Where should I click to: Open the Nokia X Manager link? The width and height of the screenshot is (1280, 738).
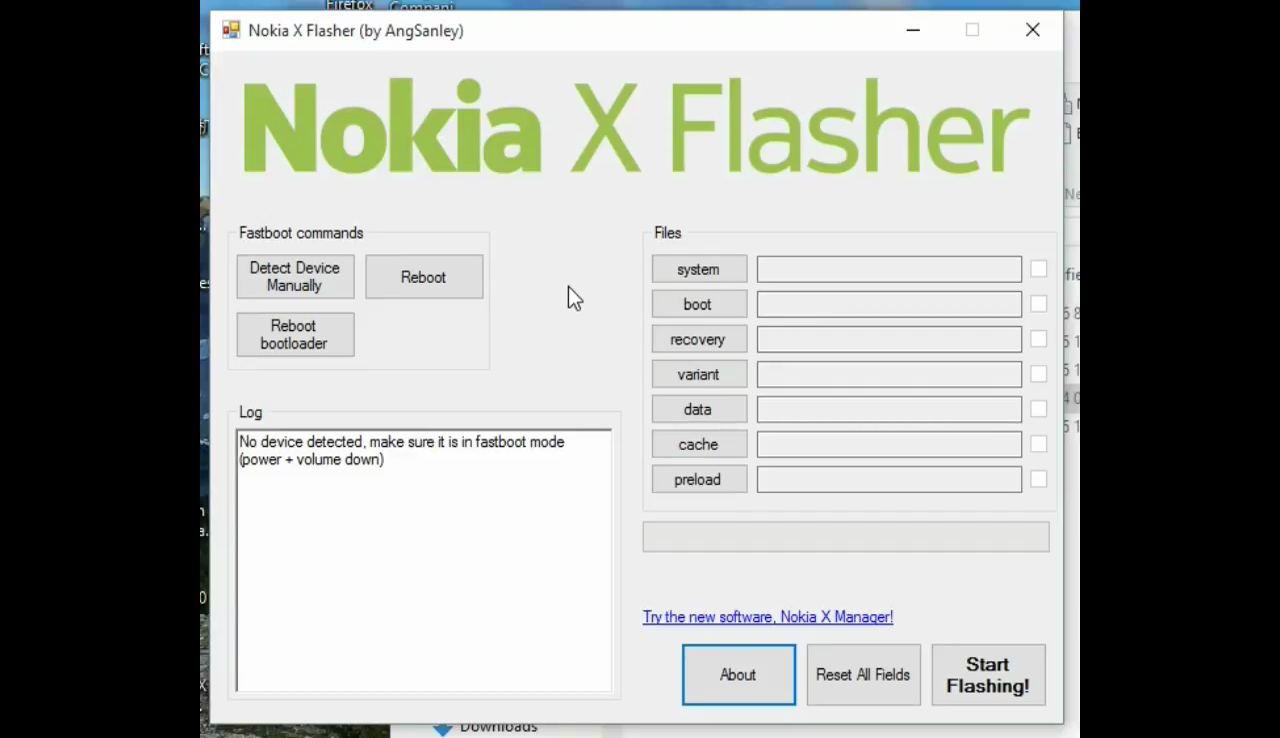tap(768, 617)
